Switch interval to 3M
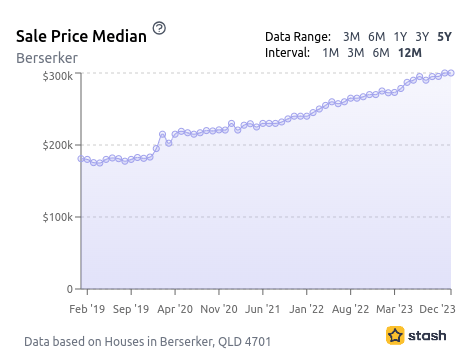The image size is (472, 363). click(356, 53)
